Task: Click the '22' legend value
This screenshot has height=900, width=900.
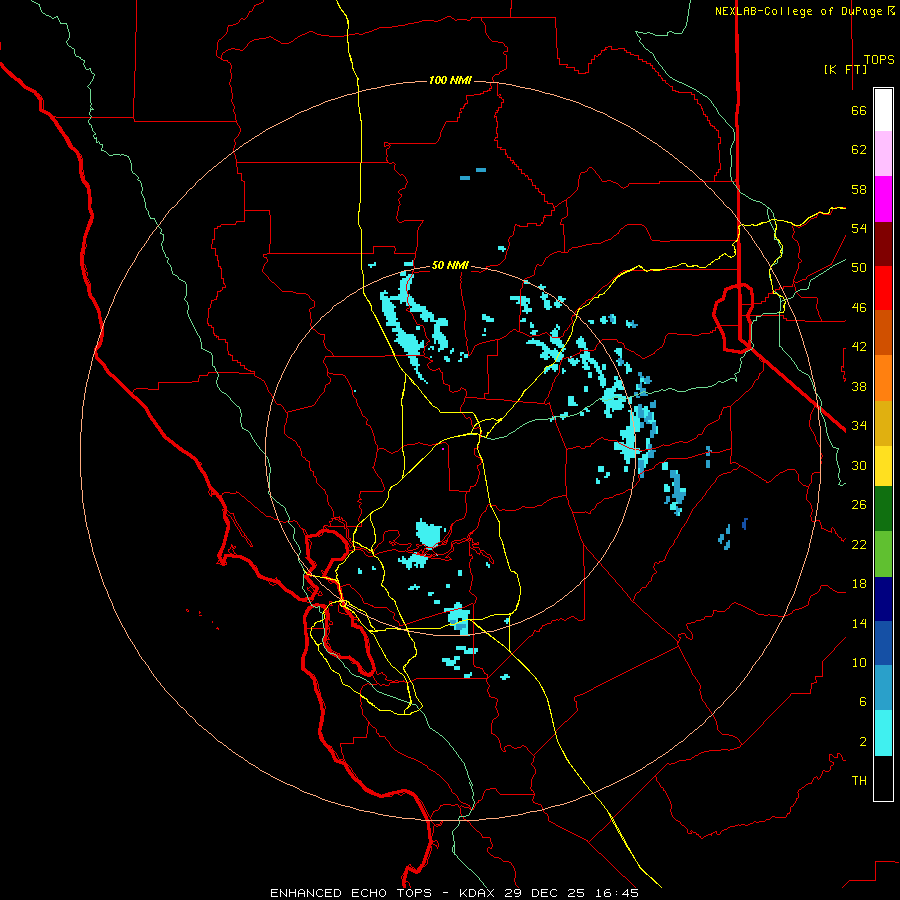Action: [x=859, y=544]
